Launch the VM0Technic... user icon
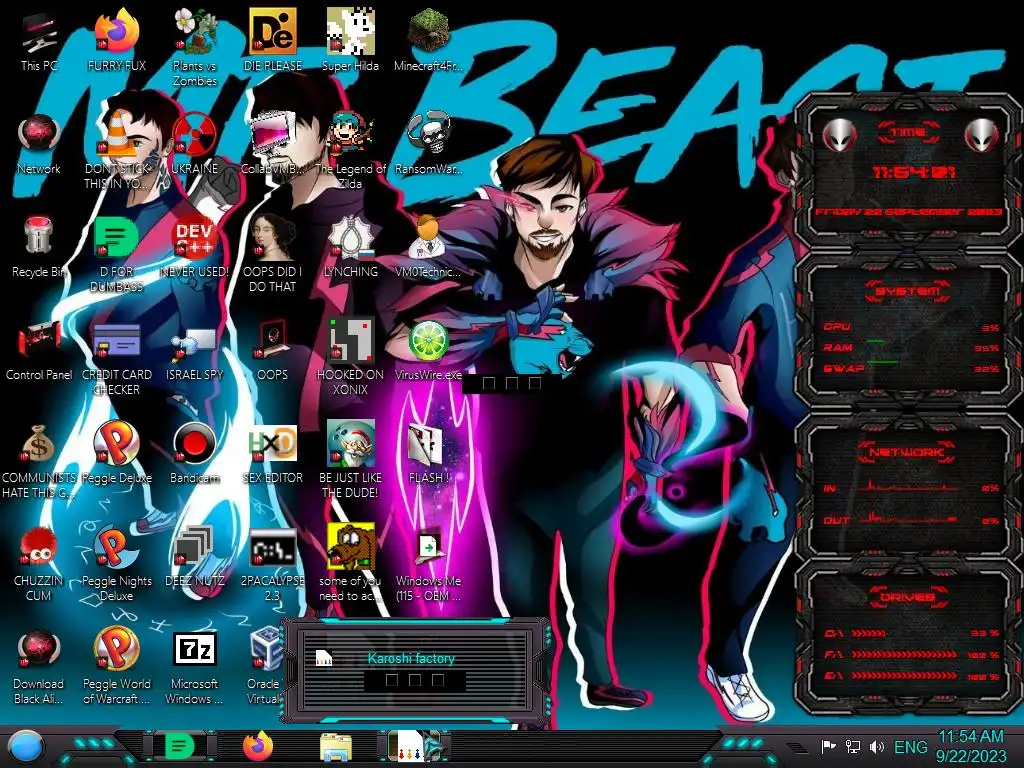The width and height of the screenshot is (1024, 768). (x=428, y=247)
